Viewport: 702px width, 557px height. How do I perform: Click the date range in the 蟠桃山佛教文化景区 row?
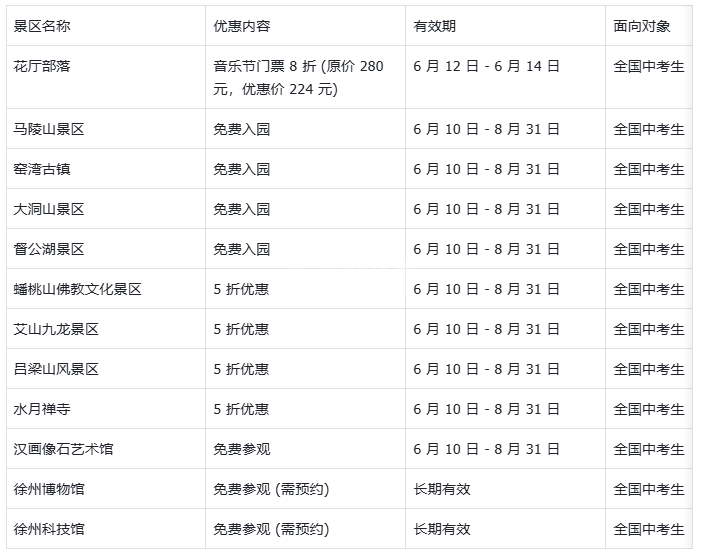486,289
